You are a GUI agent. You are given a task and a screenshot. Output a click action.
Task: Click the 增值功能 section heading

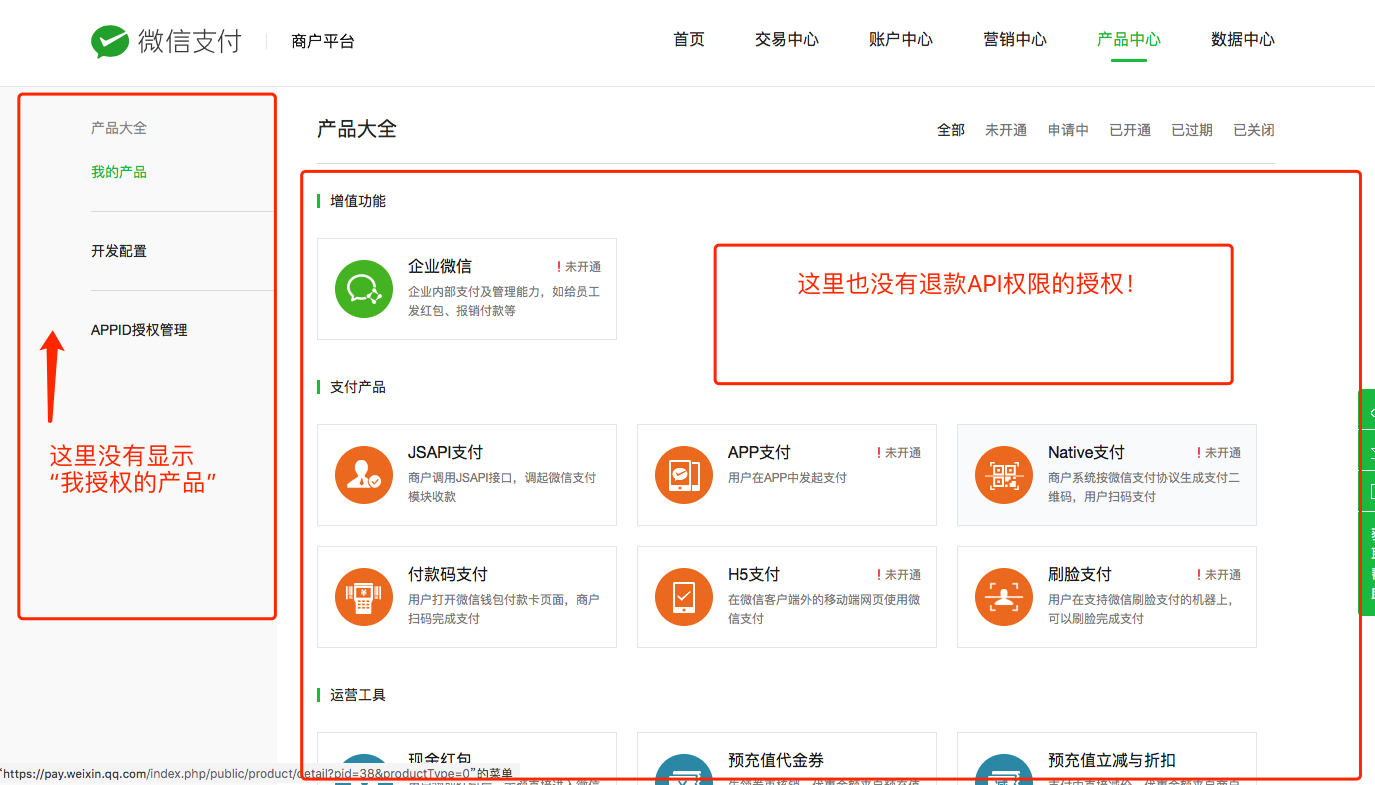[358, 201]
